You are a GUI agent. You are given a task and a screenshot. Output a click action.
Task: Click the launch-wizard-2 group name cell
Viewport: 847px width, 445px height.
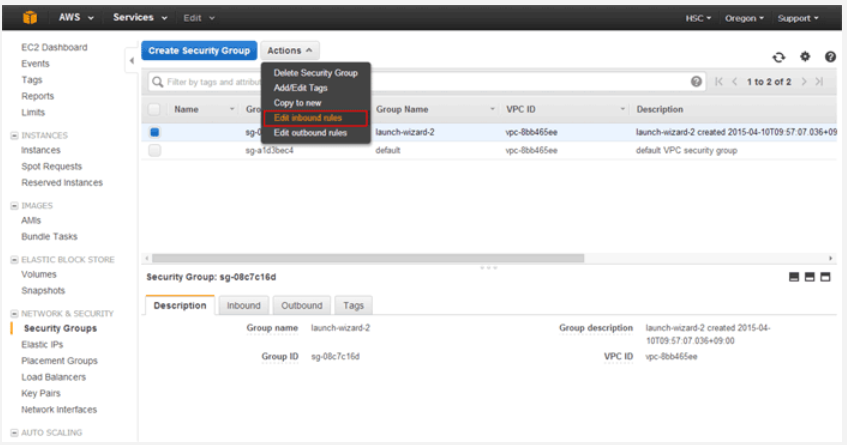click(405, 132)
